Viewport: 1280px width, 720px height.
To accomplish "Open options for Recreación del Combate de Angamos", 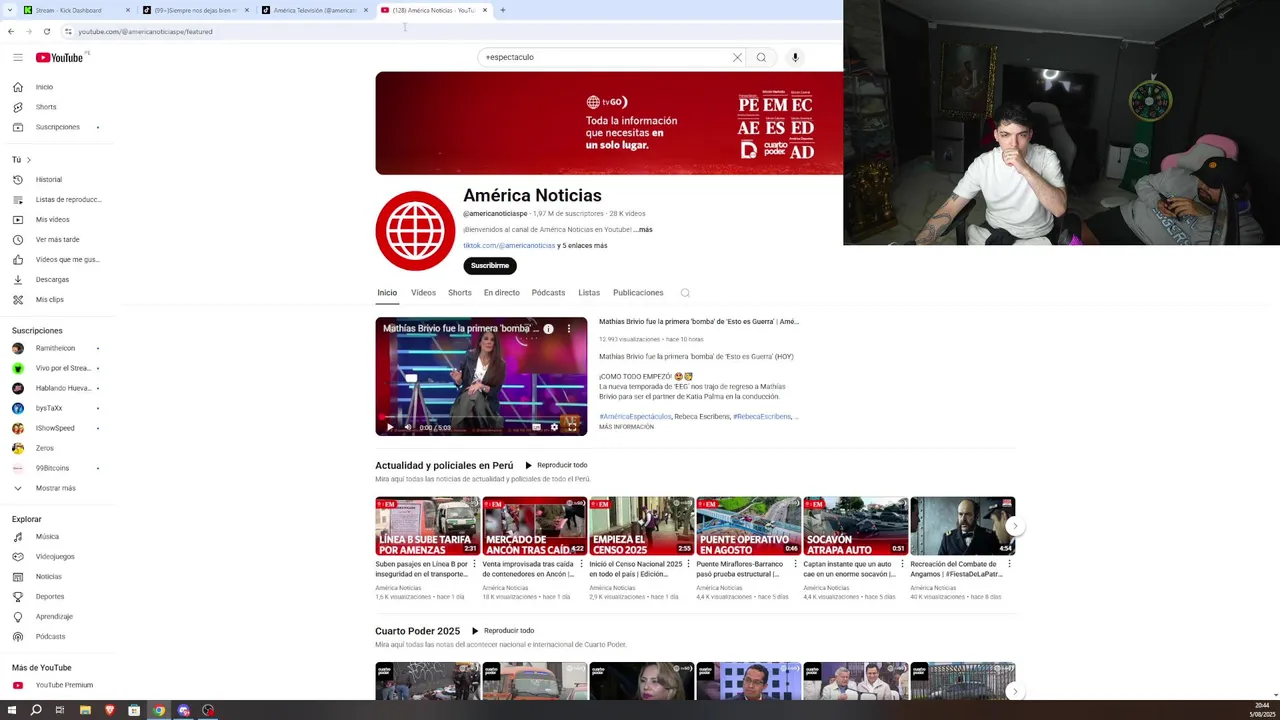I will pyautogui.click(x=1009, y=564).
